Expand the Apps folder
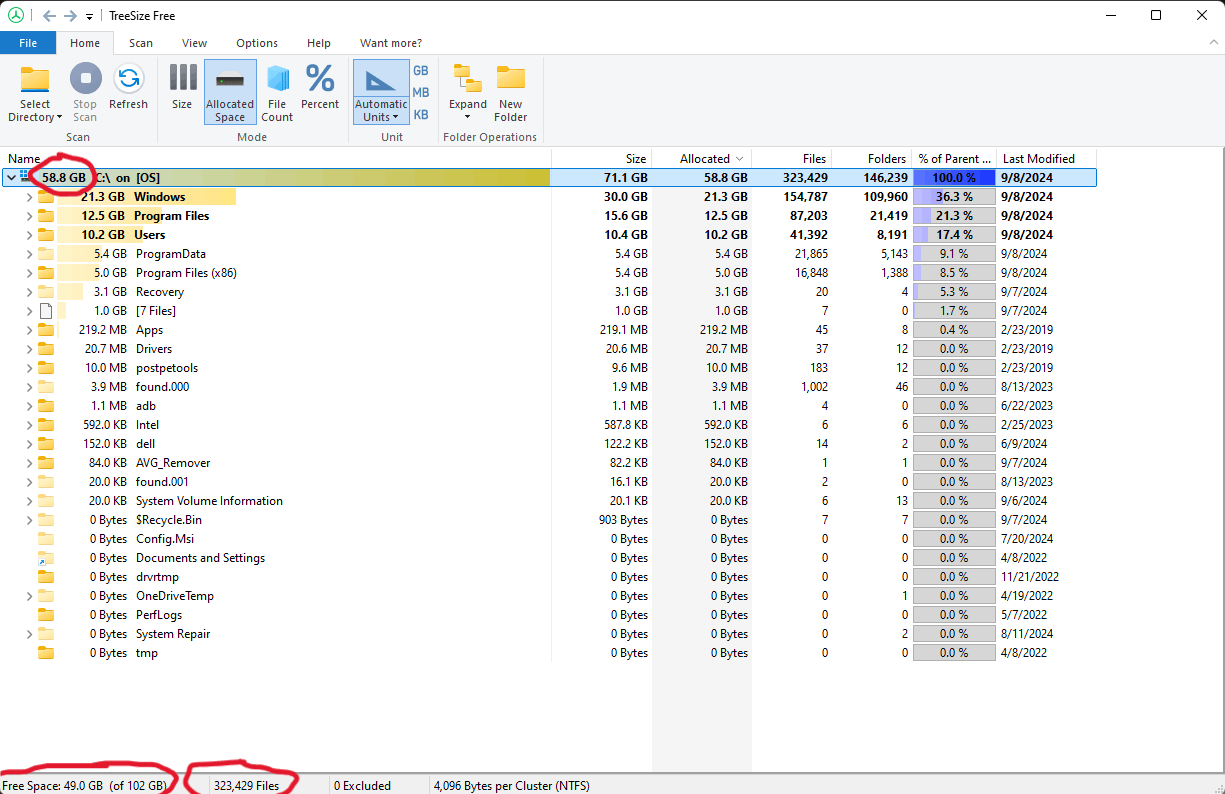1225x794 pixels. (29, 330)
